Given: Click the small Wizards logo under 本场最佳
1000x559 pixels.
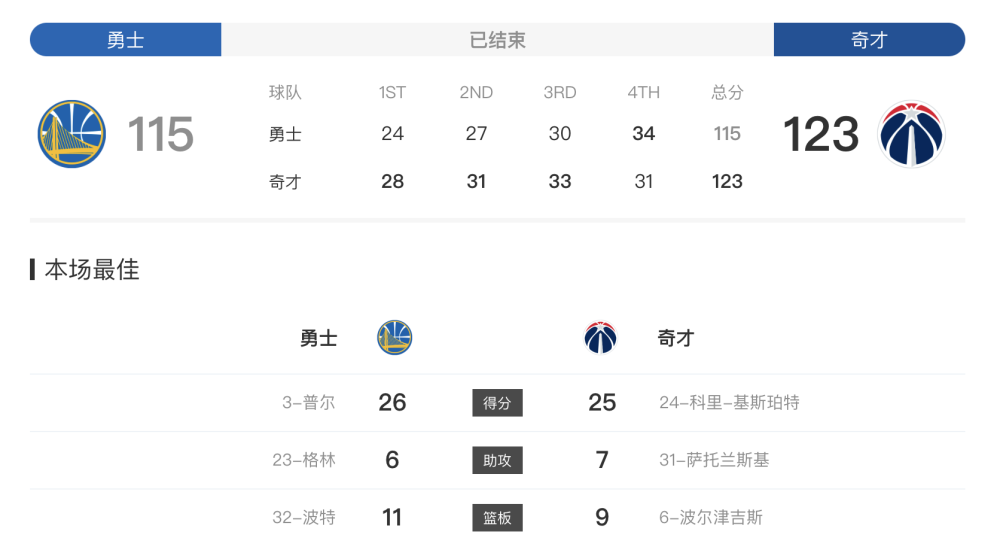Looking at the screenshot, I should coord(600,337).
